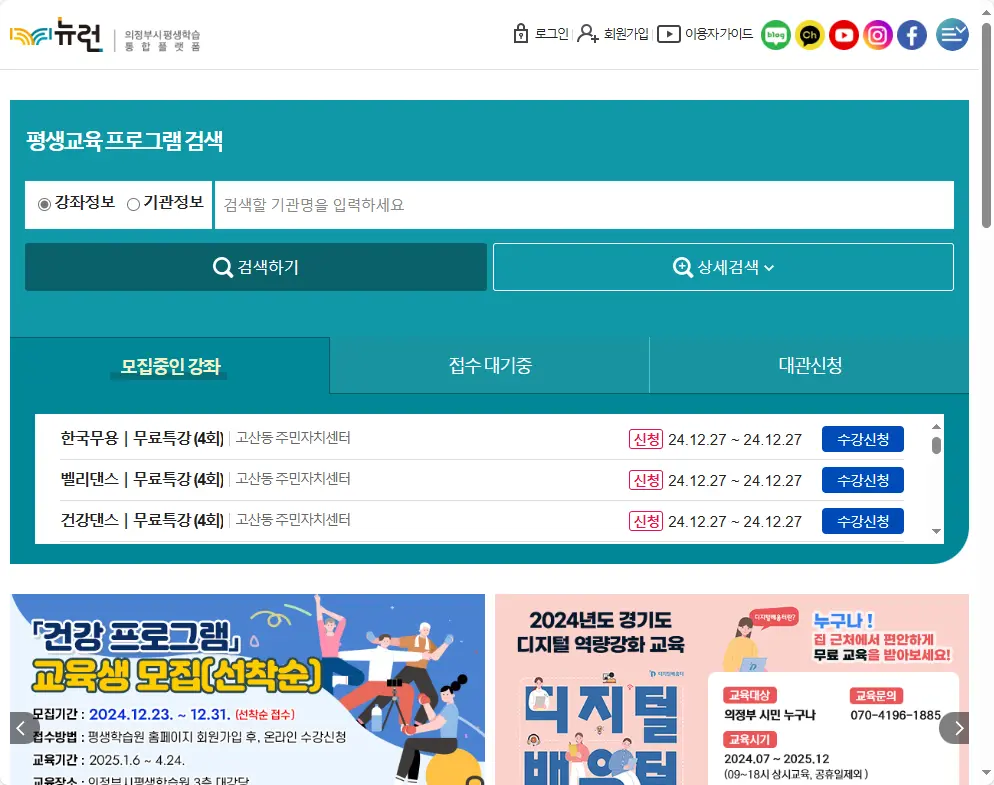Select the 강좌정보 radio button
This screenshot has height=785, width=994.
pyautogui.click(x=42, y=204)
